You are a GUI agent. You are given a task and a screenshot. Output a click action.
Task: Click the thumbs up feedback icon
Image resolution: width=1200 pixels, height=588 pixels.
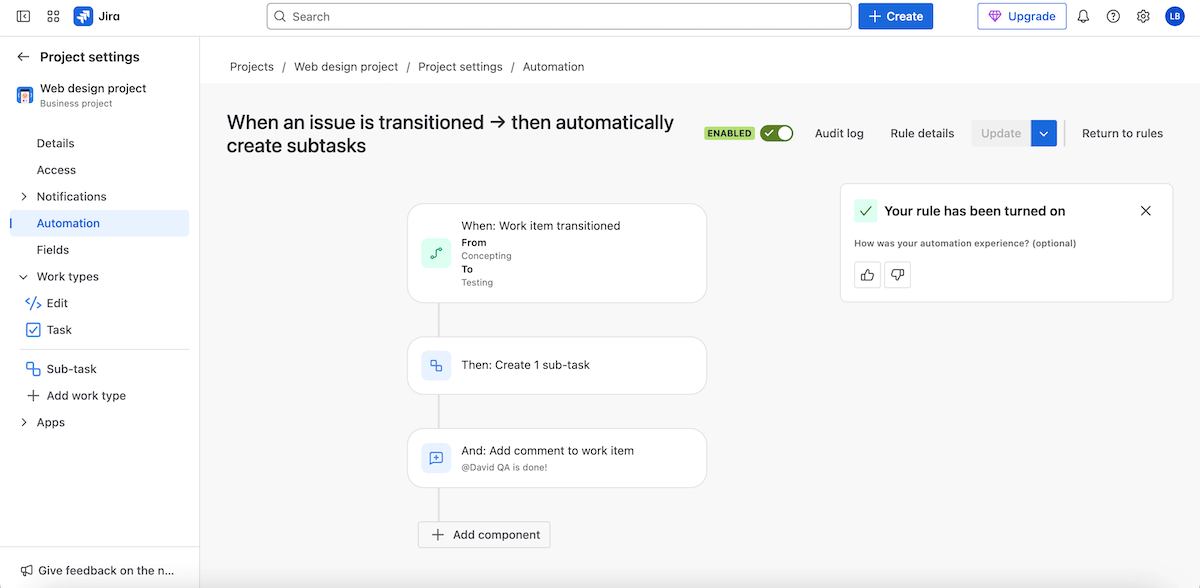867,275
